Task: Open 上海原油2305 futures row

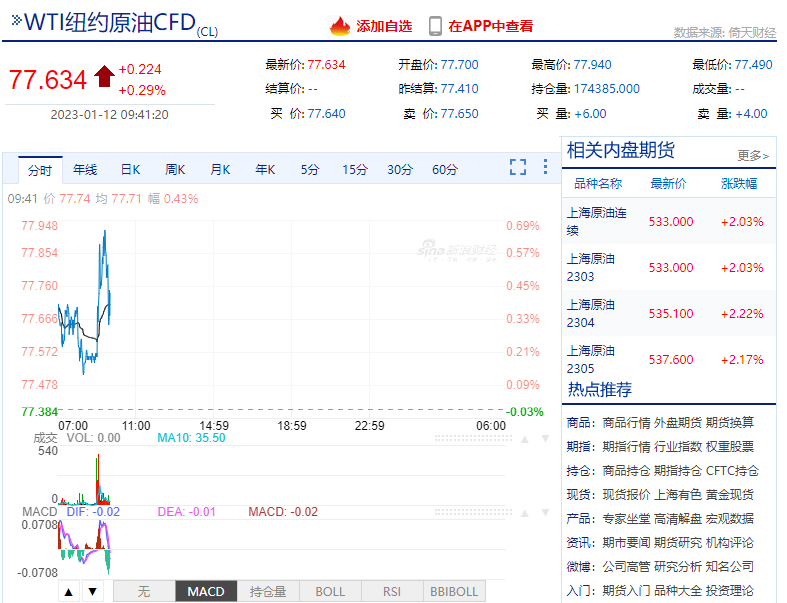Action: [669, 359]
